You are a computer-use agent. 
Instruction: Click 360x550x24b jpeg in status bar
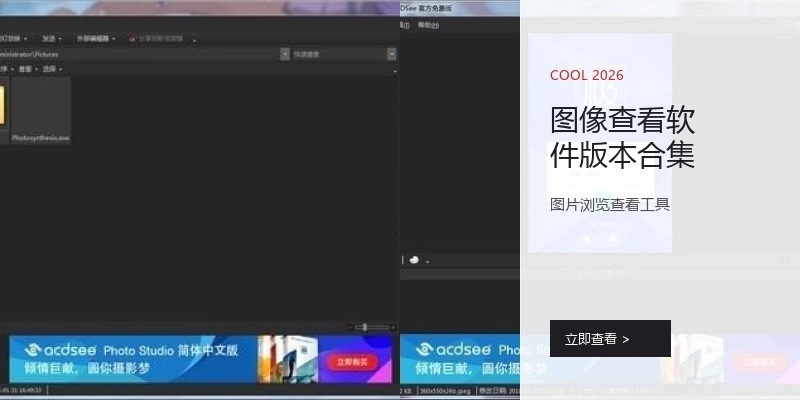pyautogui.click(x=446, y=391)
